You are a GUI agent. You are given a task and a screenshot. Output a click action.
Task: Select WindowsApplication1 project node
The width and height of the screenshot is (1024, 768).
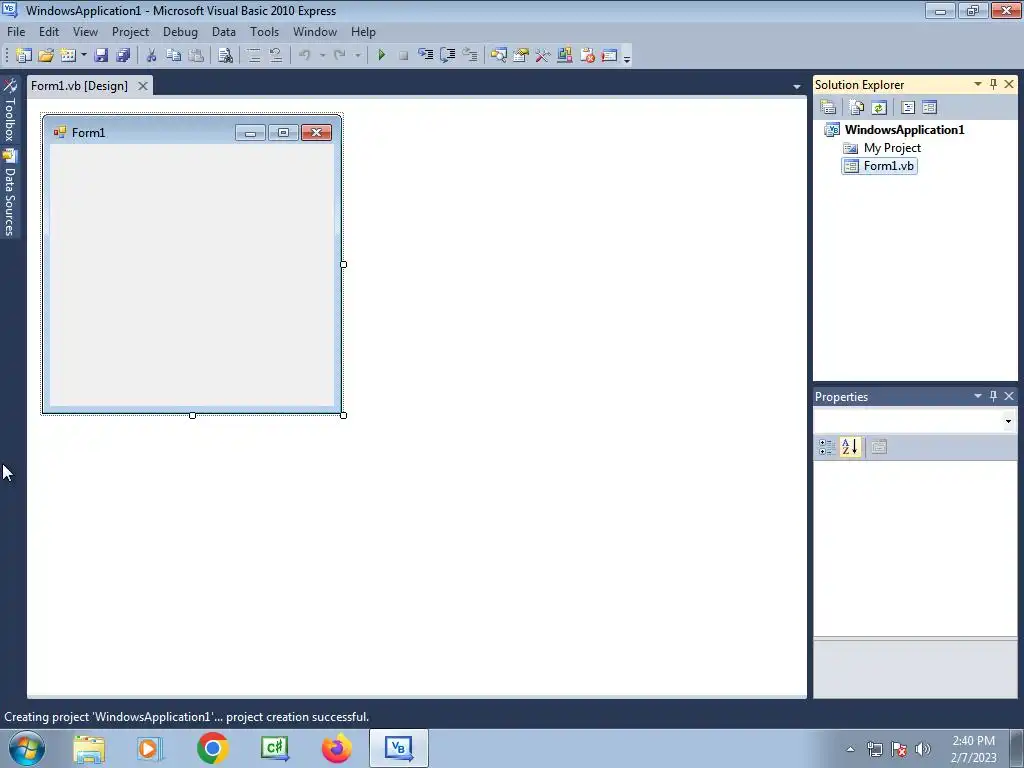click(x=904, y=130)
